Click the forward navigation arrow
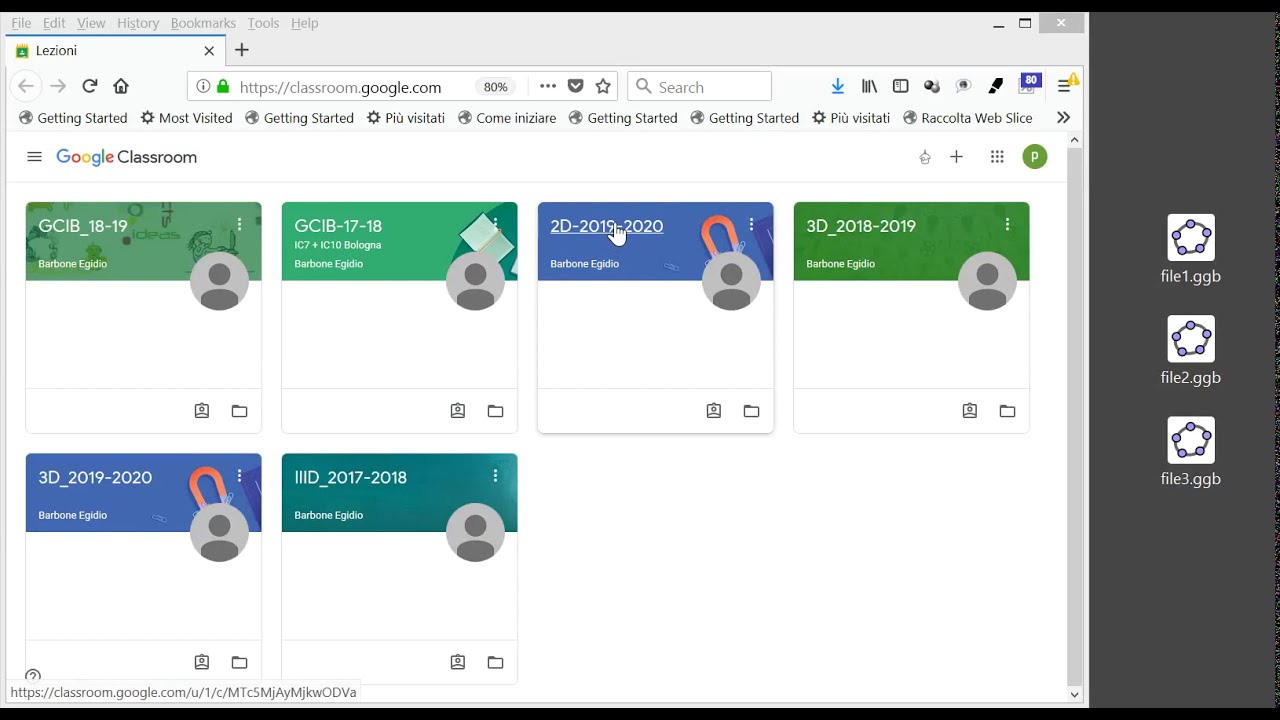The height and width of the screenshot is (720, 1280). 58,86
